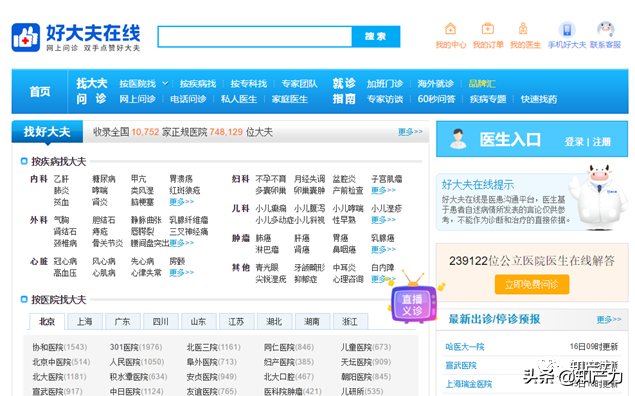Select the 山东 hospital tab
635x396 pixels.
click(x=198, y=321)
